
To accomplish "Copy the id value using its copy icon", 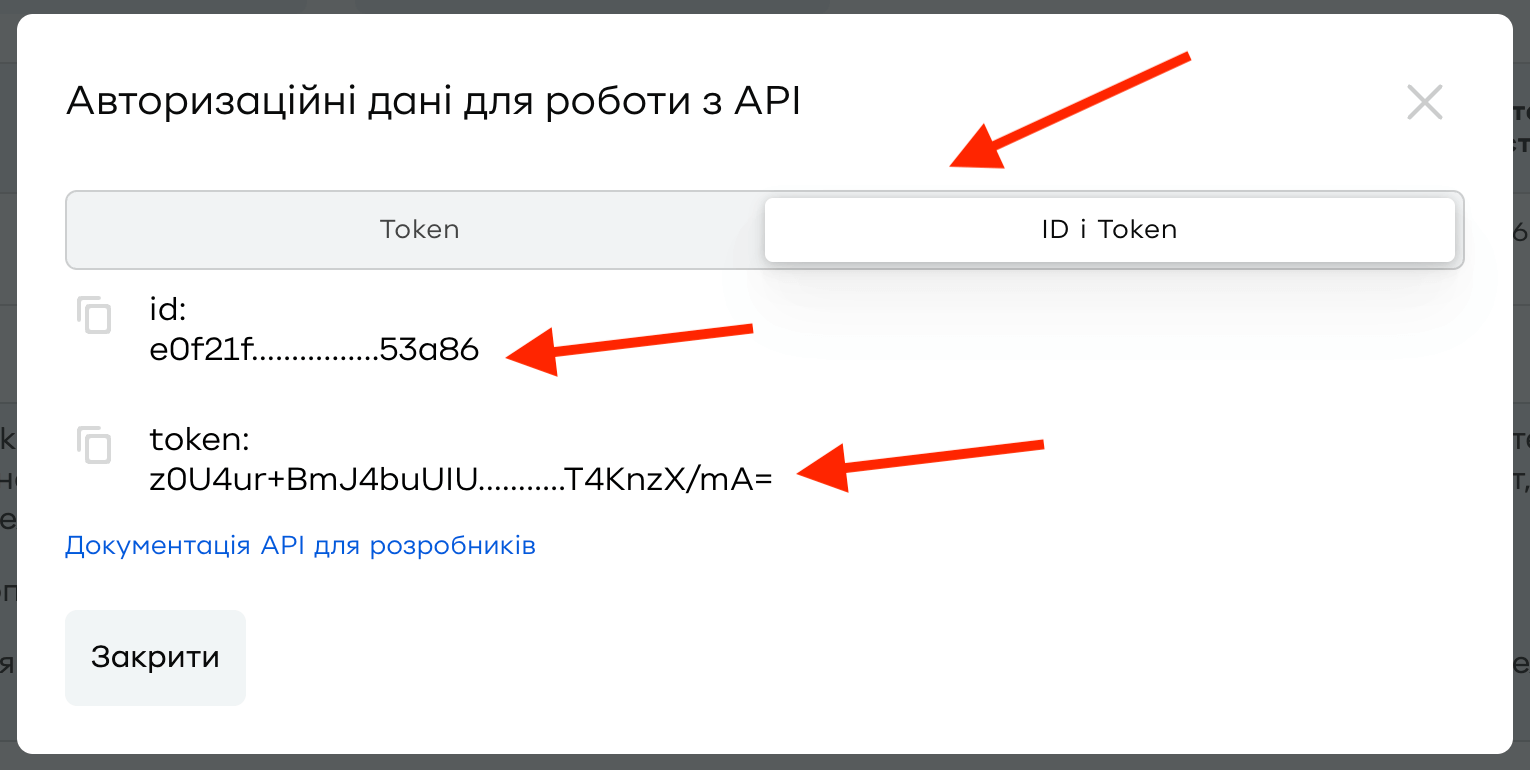I will 95,315.
